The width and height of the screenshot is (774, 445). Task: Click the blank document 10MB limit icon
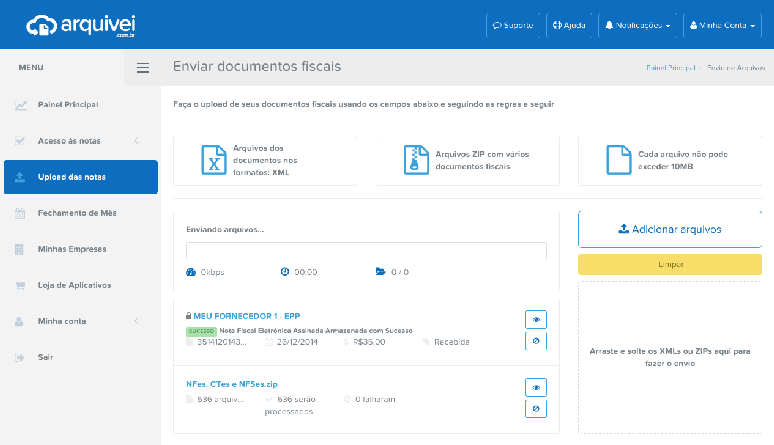click(617, 160)
